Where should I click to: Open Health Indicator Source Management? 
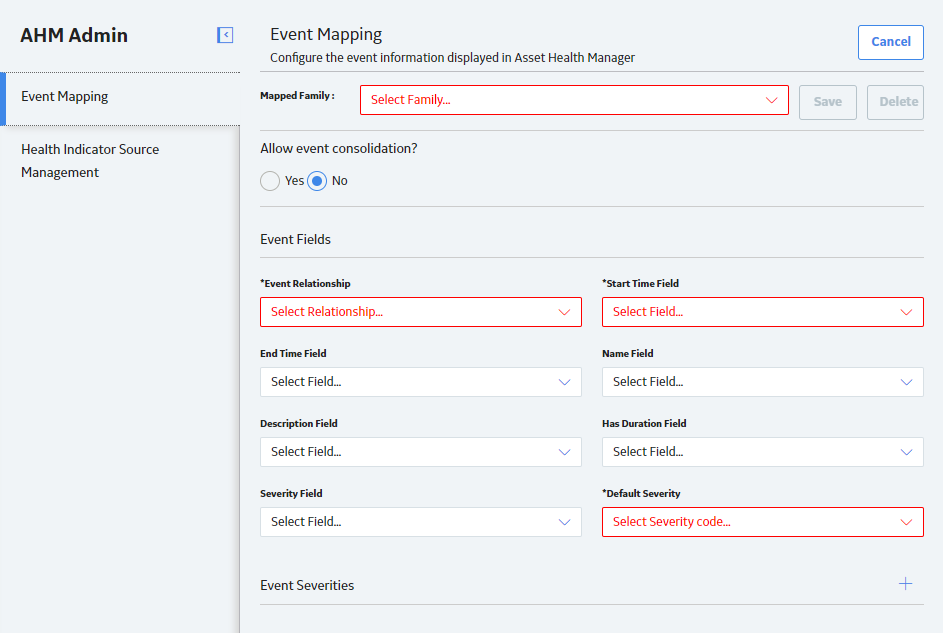(120, 161)
